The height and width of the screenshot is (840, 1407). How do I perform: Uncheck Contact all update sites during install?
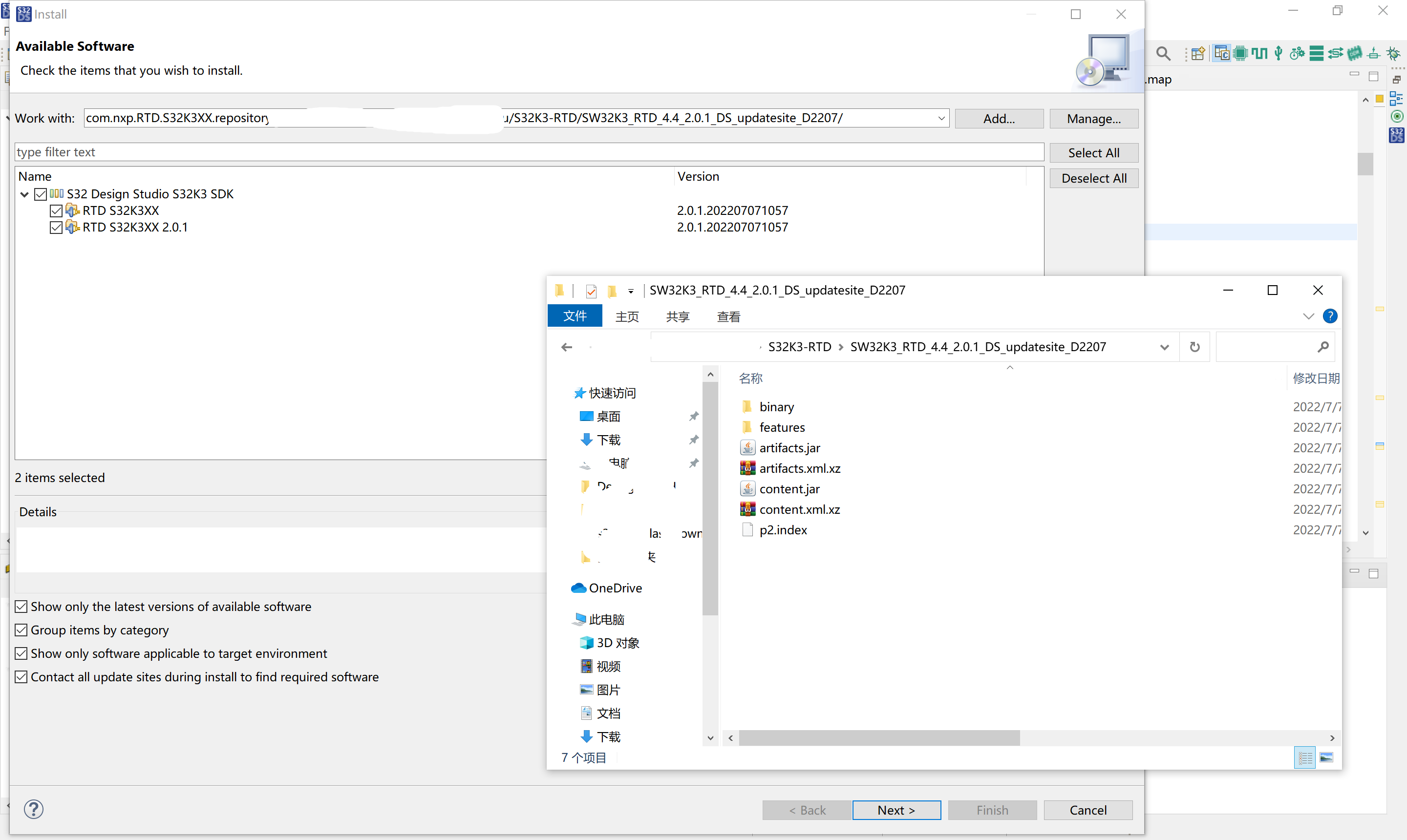tap(21, 676)
